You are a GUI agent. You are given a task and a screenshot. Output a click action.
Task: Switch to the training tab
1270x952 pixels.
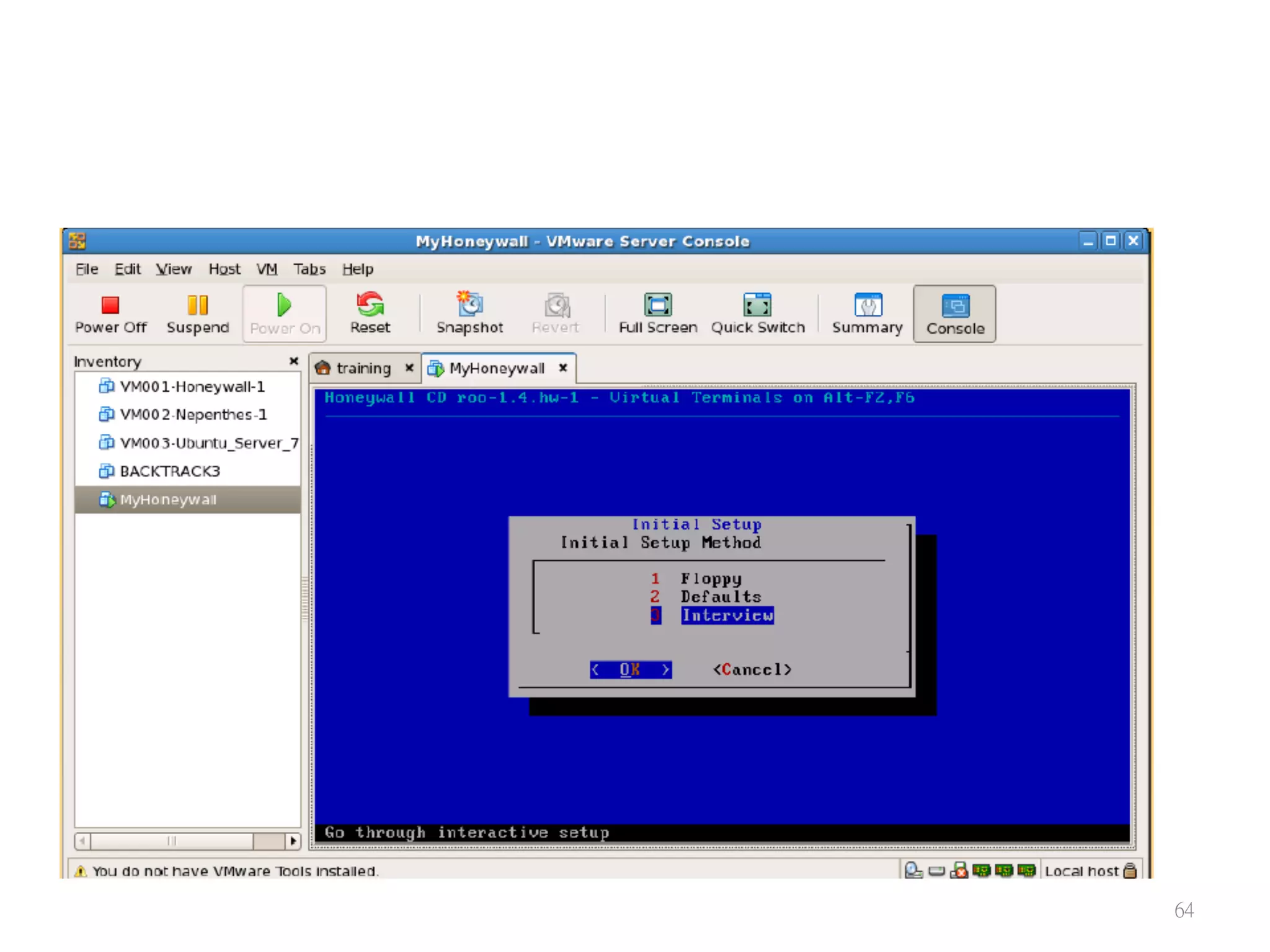click(x=363, y=368)
